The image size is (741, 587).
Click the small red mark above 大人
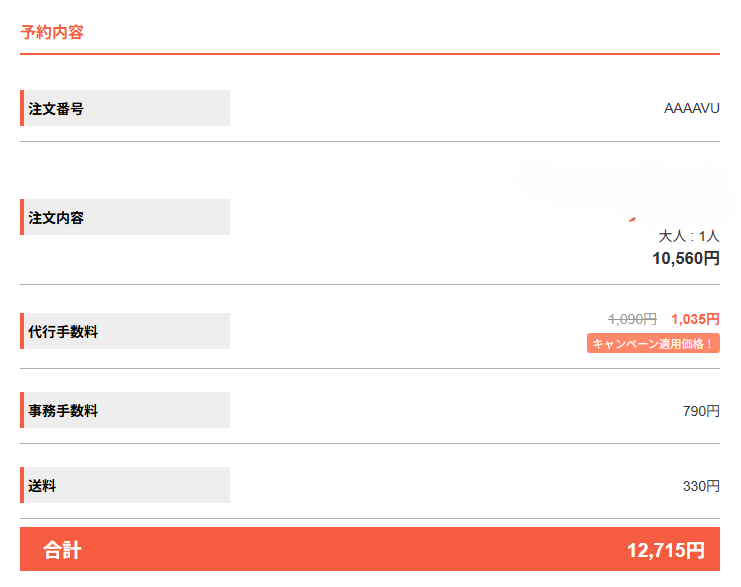pyautogui.click(x=632, y=219)
